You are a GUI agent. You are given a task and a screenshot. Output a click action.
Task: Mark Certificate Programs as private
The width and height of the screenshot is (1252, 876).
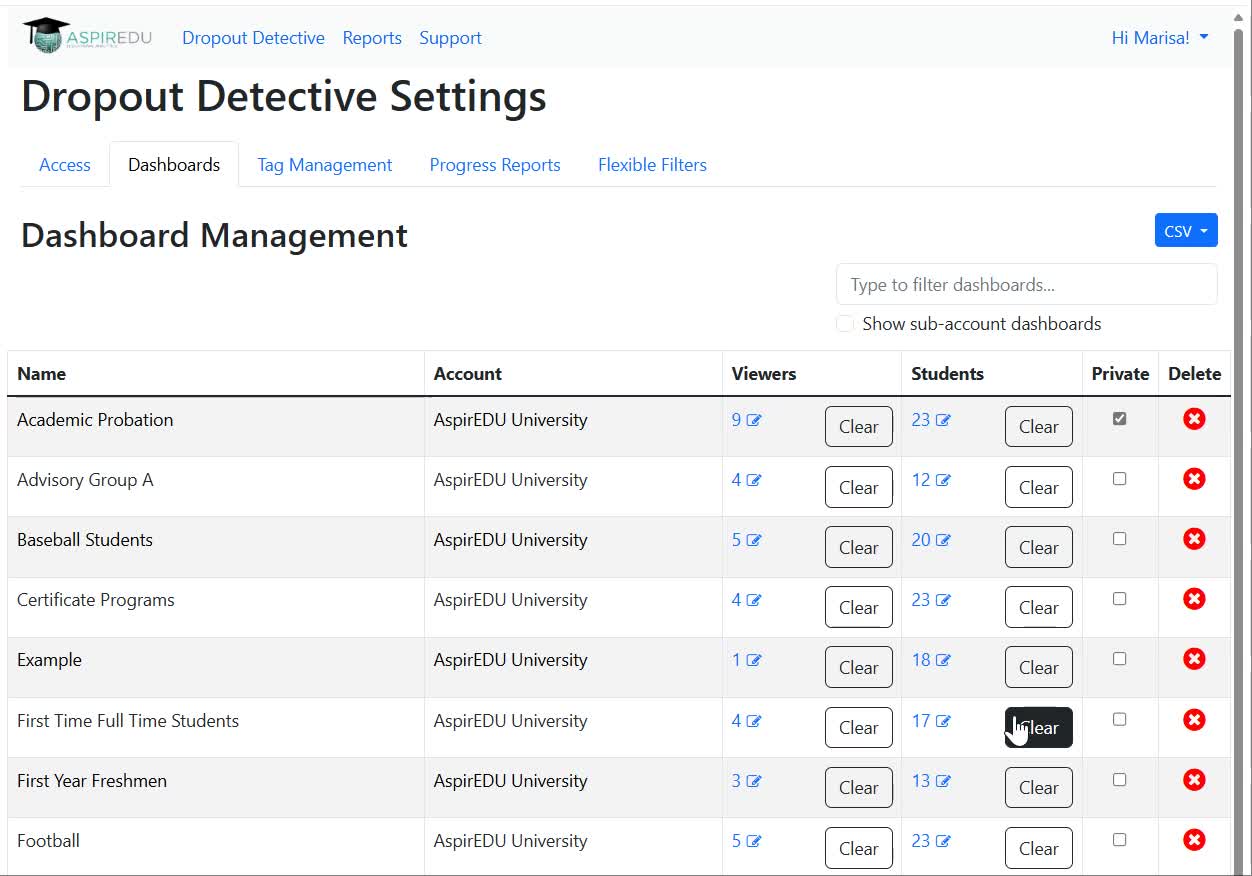tap(1119, 599)
